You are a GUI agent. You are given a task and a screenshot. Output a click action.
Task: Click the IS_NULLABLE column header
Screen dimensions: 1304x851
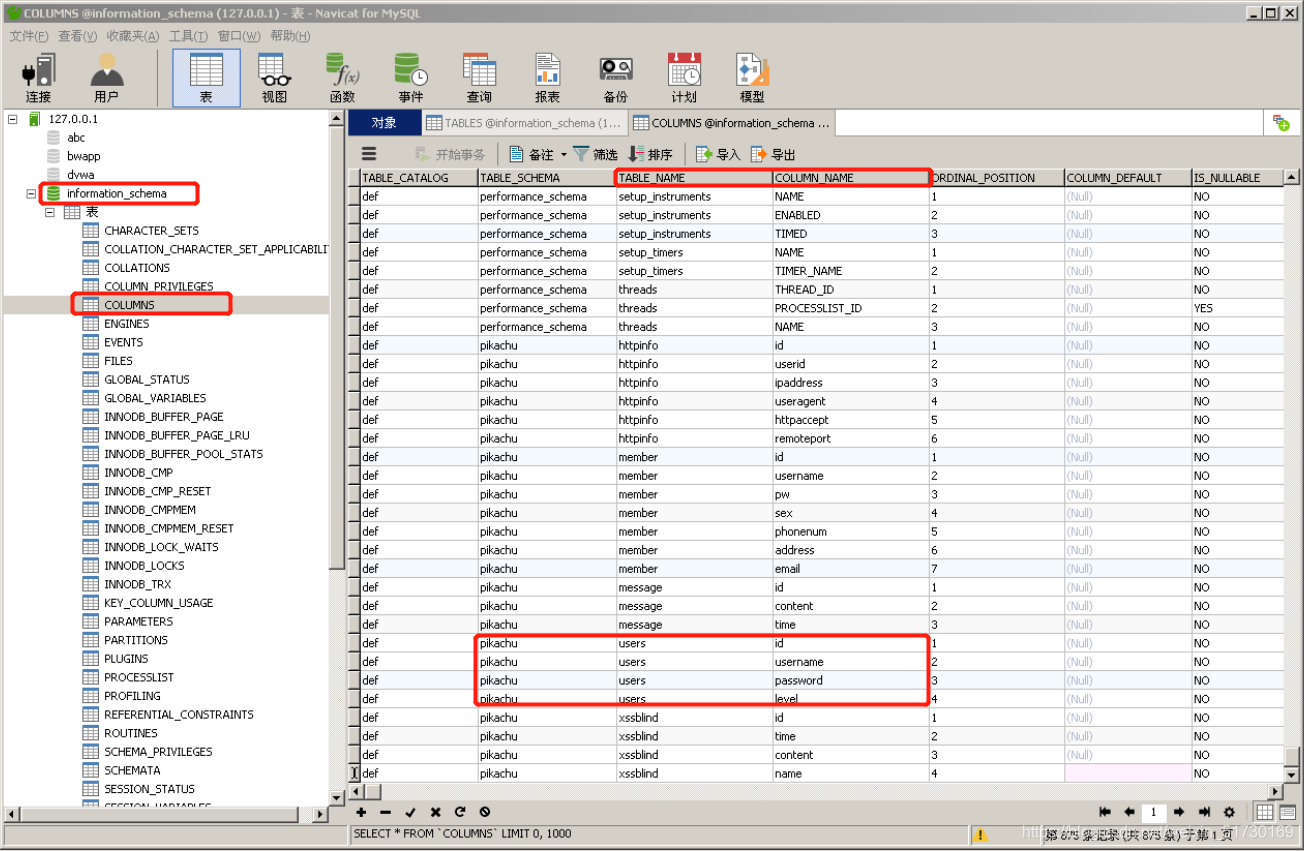1237,178
